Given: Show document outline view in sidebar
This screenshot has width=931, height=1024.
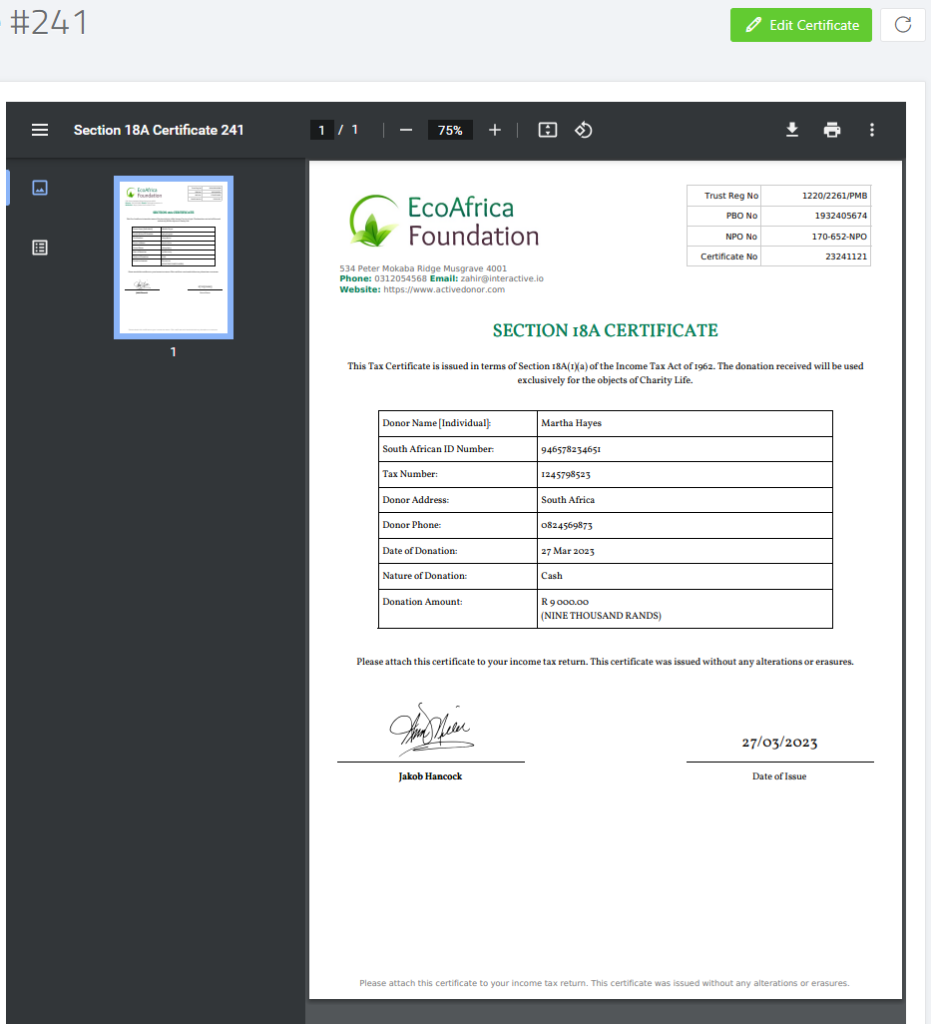Looking at the screenshot, I should tap(40, 248).
